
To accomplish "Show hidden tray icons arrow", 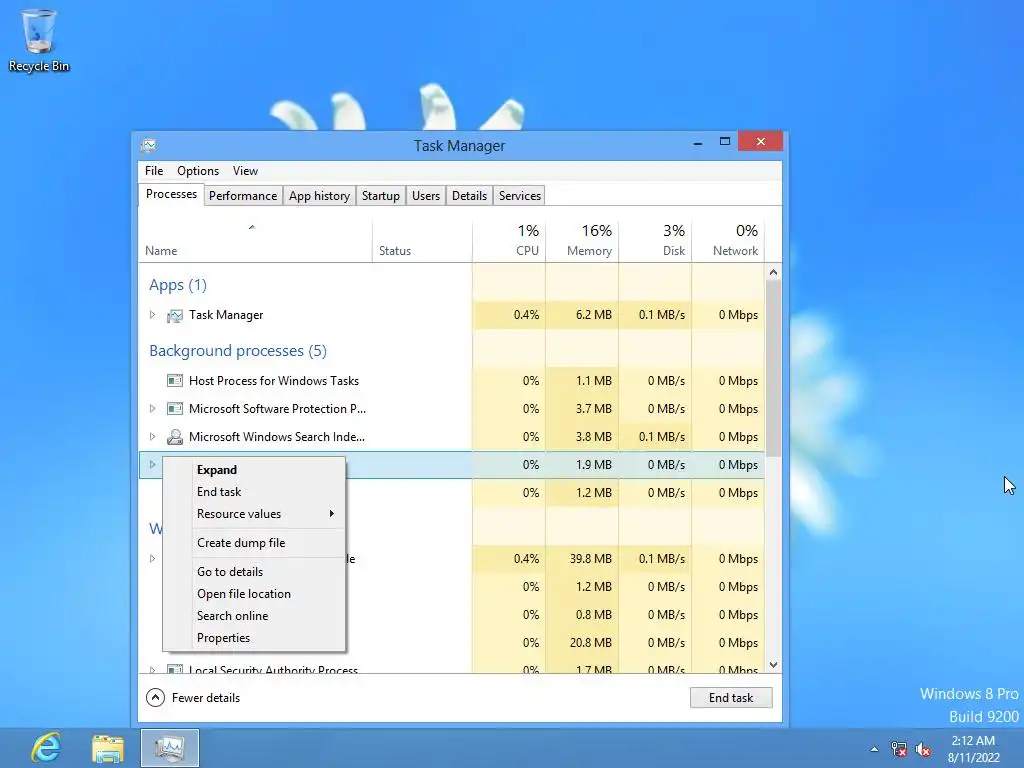I will 874,749.
